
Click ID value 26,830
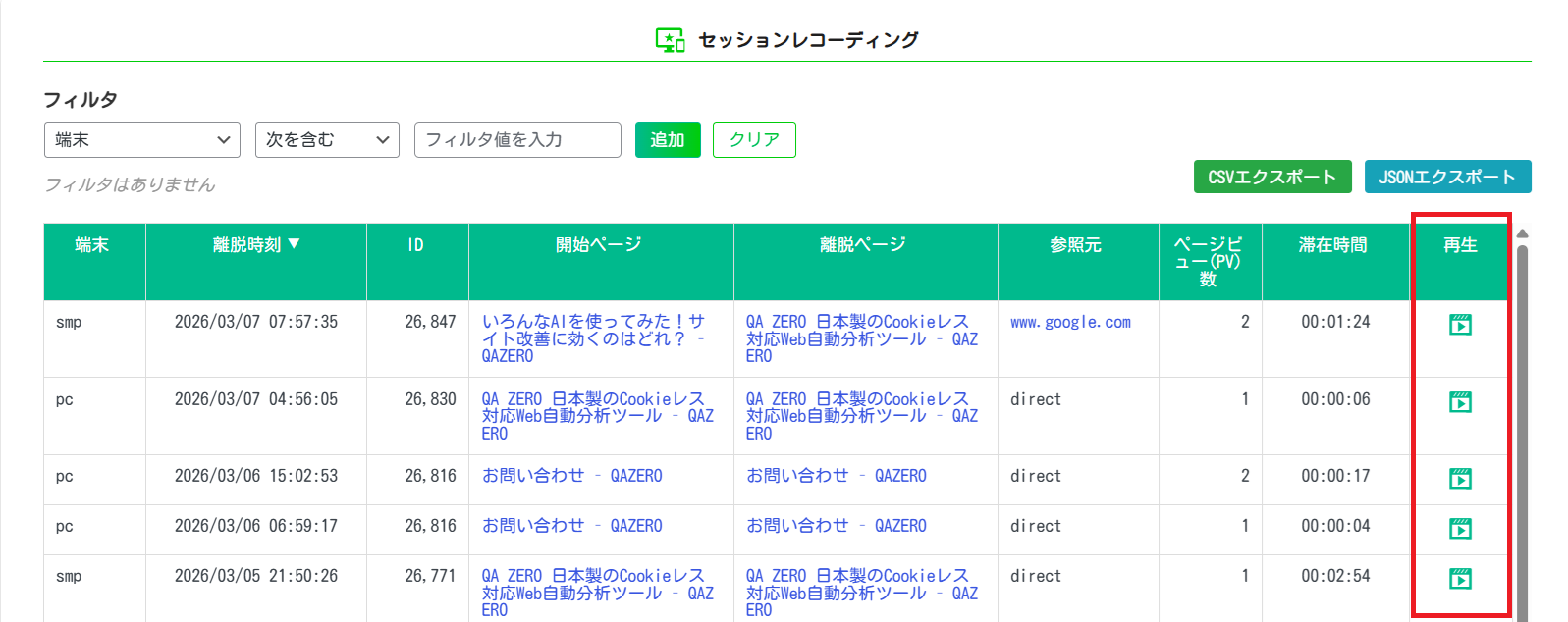pyautogui.click(x=430, y=399)
